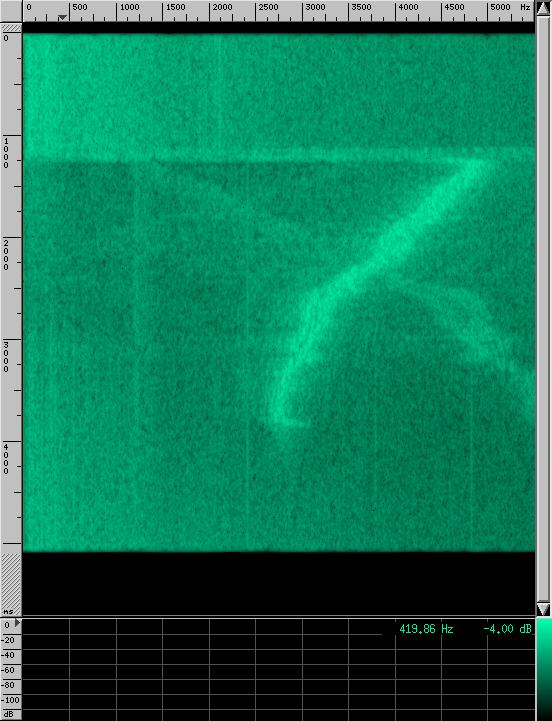
Task: Click the 2500 label on the frequency ruler
Action: pyautogui.click(x=268, y=7)
